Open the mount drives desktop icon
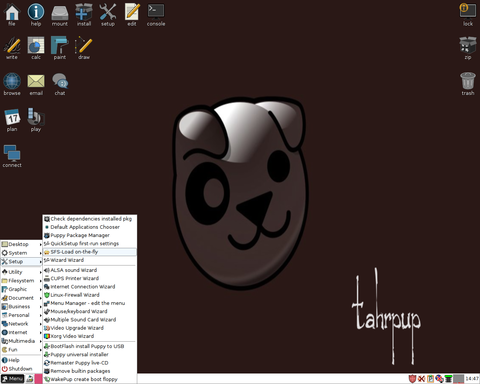The image size is (480, 384). tap(60, 14)
